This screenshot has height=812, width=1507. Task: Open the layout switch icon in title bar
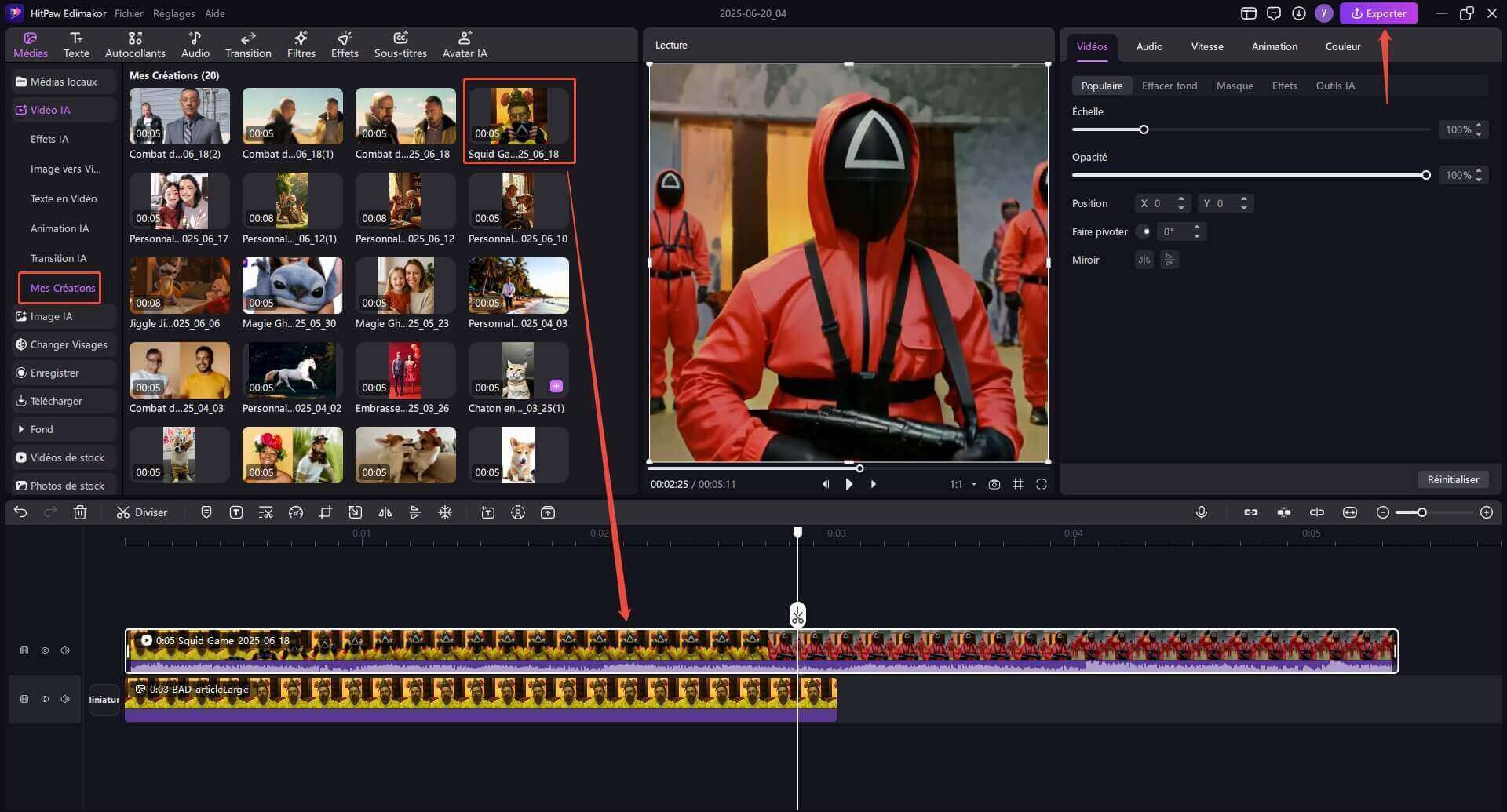pyautogui.click(x=1249, y=13)
